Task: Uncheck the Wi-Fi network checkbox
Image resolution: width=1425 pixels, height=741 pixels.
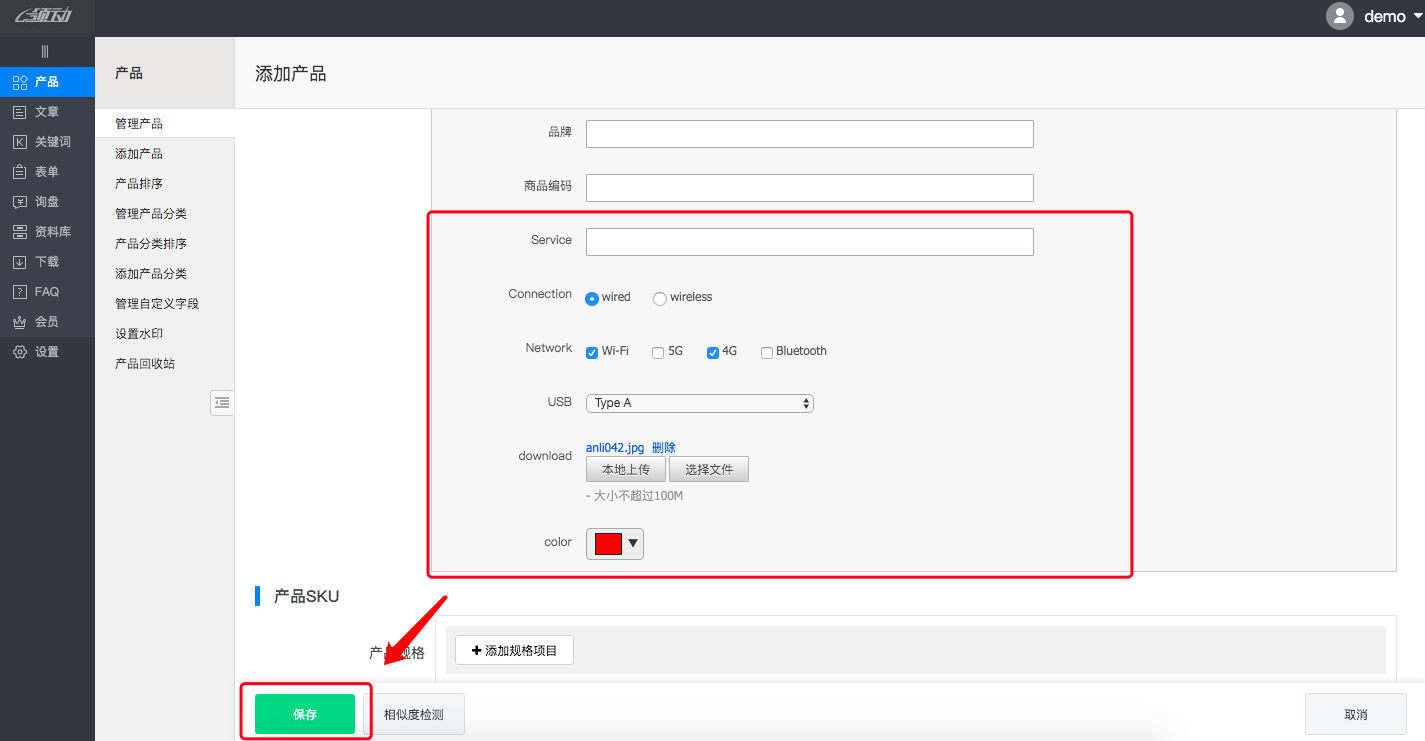Action: click(592, 352)
